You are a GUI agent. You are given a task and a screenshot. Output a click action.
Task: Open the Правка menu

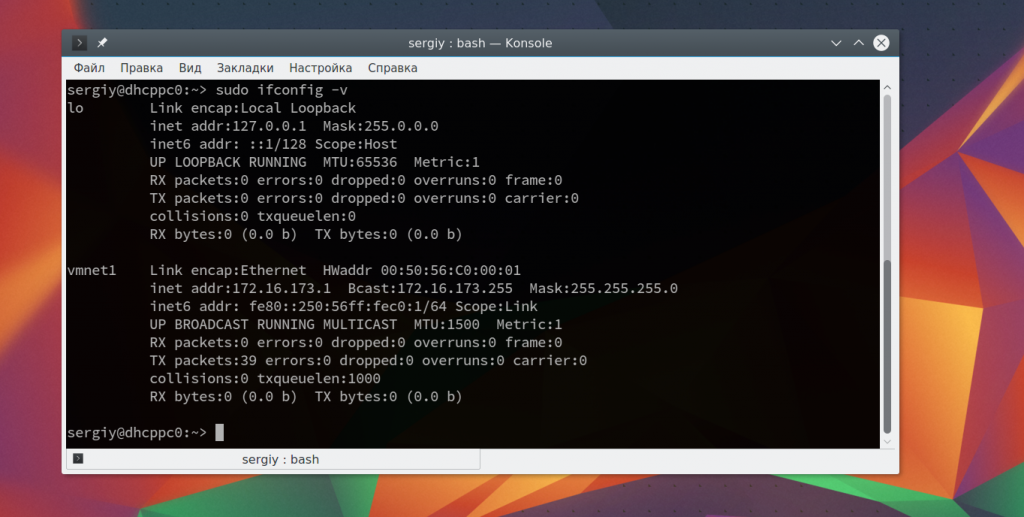tap(141, 68)
